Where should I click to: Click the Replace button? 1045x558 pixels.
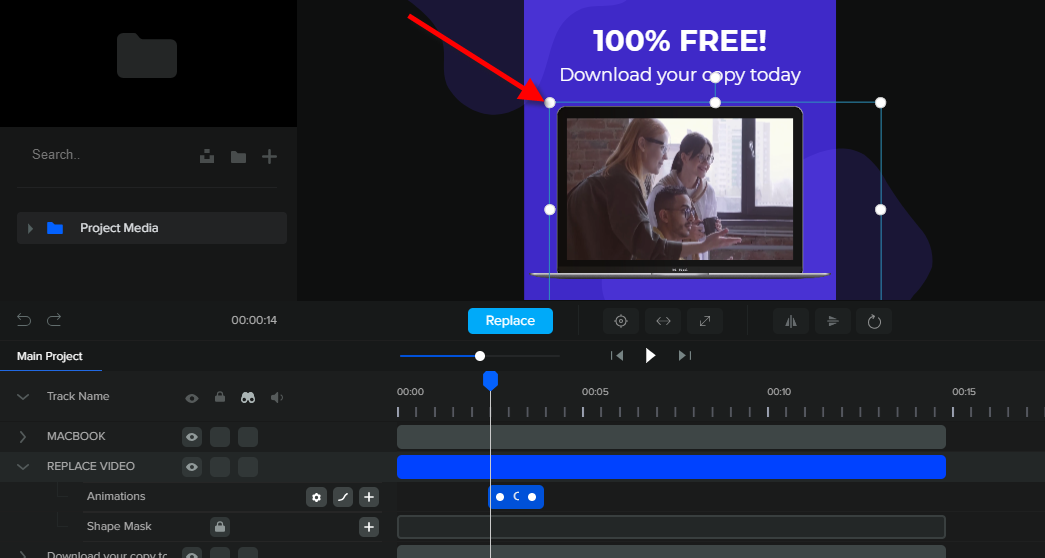511,321
